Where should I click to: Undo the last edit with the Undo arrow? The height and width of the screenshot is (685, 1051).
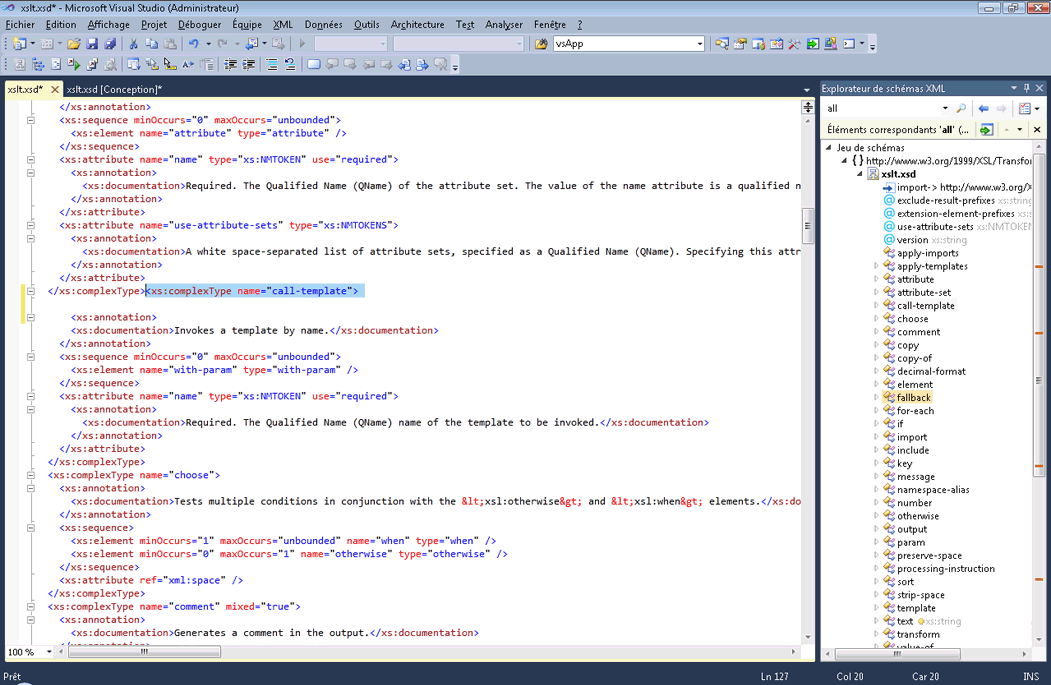194,44
